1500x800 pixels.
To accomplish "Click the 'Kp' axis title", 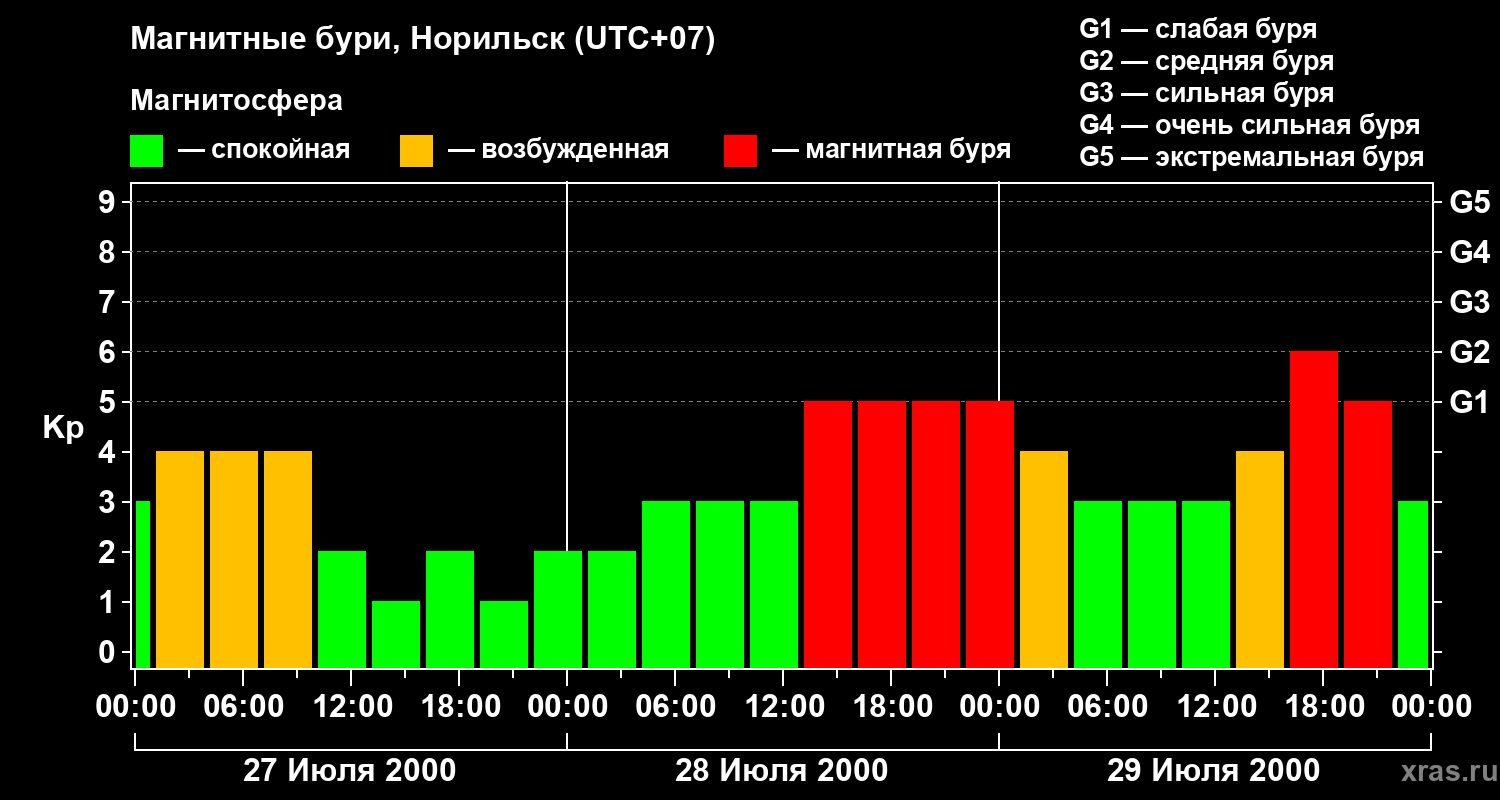I will coord(63,429).
